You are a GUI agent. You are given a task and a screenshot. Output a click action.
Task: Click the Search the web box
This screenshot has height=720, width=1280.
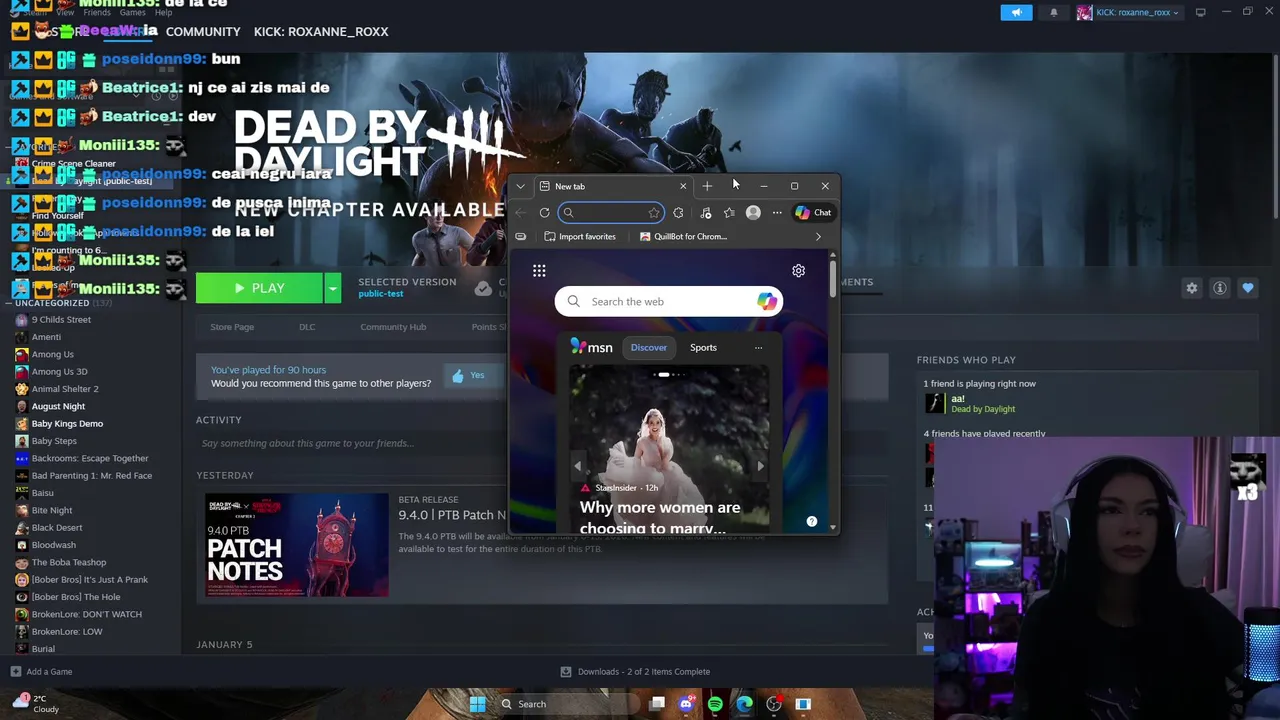point(668,301)
